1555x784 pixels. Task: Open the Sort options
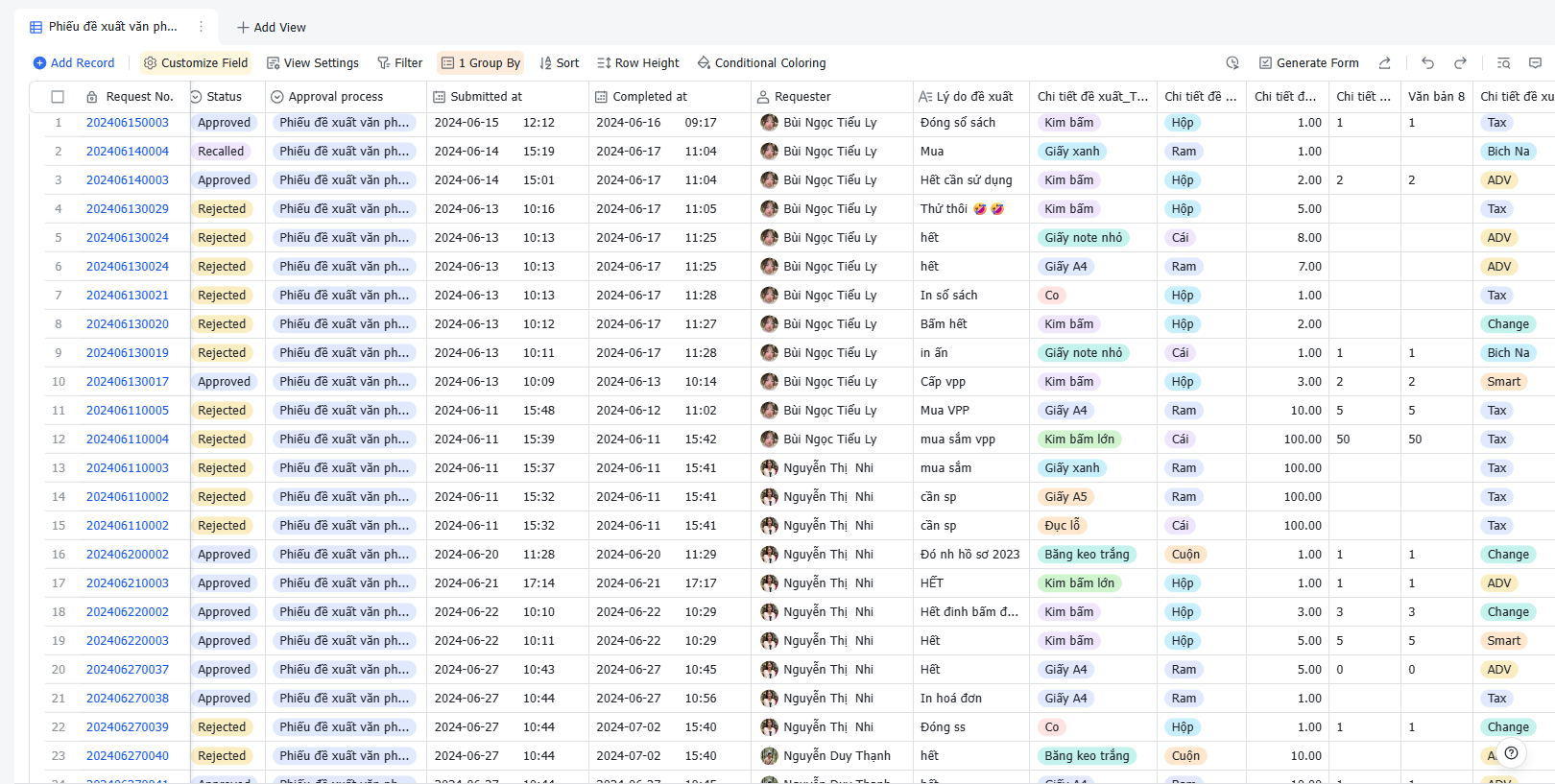(x=560, y=62)
